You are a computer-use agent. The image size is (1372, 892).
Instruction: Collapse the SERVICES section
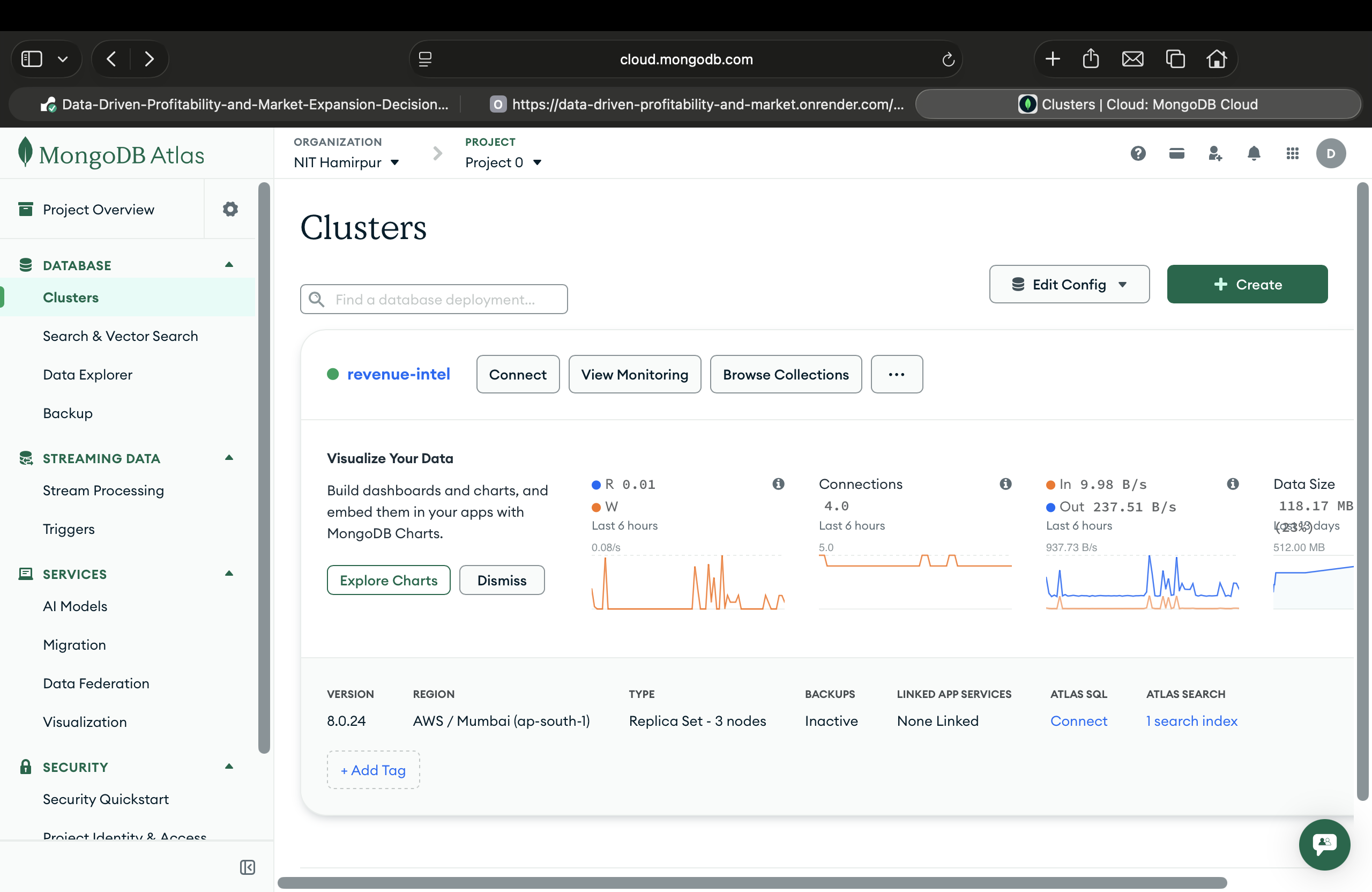[x=229, y=574]
